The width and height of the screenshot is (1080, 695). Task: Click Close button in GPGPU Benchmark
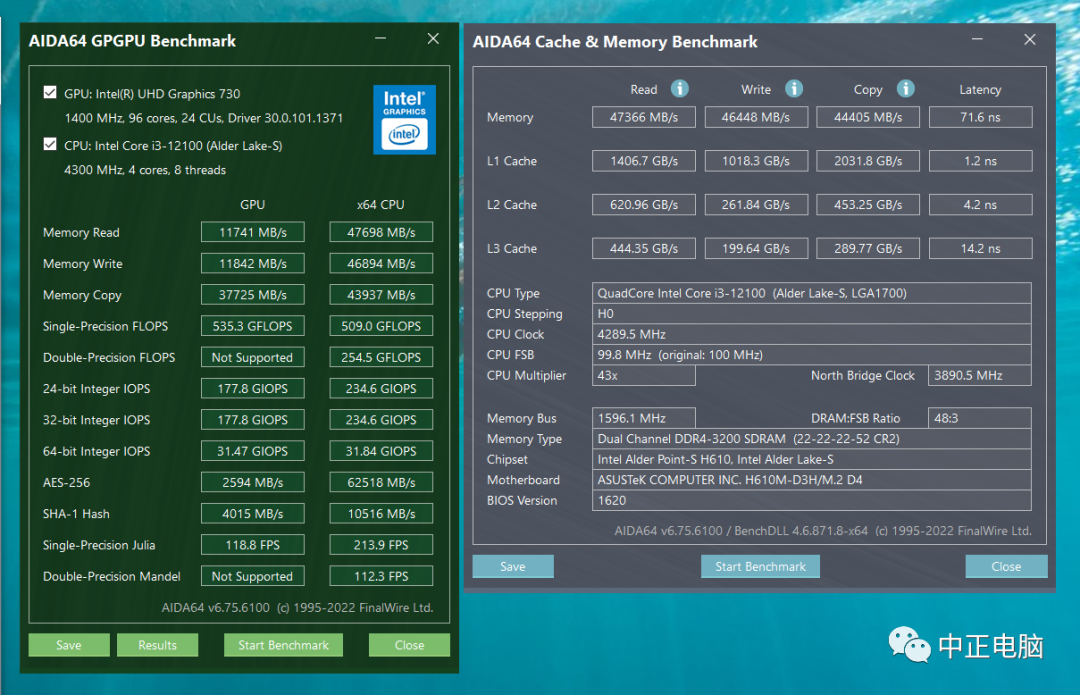click(409, 645)
